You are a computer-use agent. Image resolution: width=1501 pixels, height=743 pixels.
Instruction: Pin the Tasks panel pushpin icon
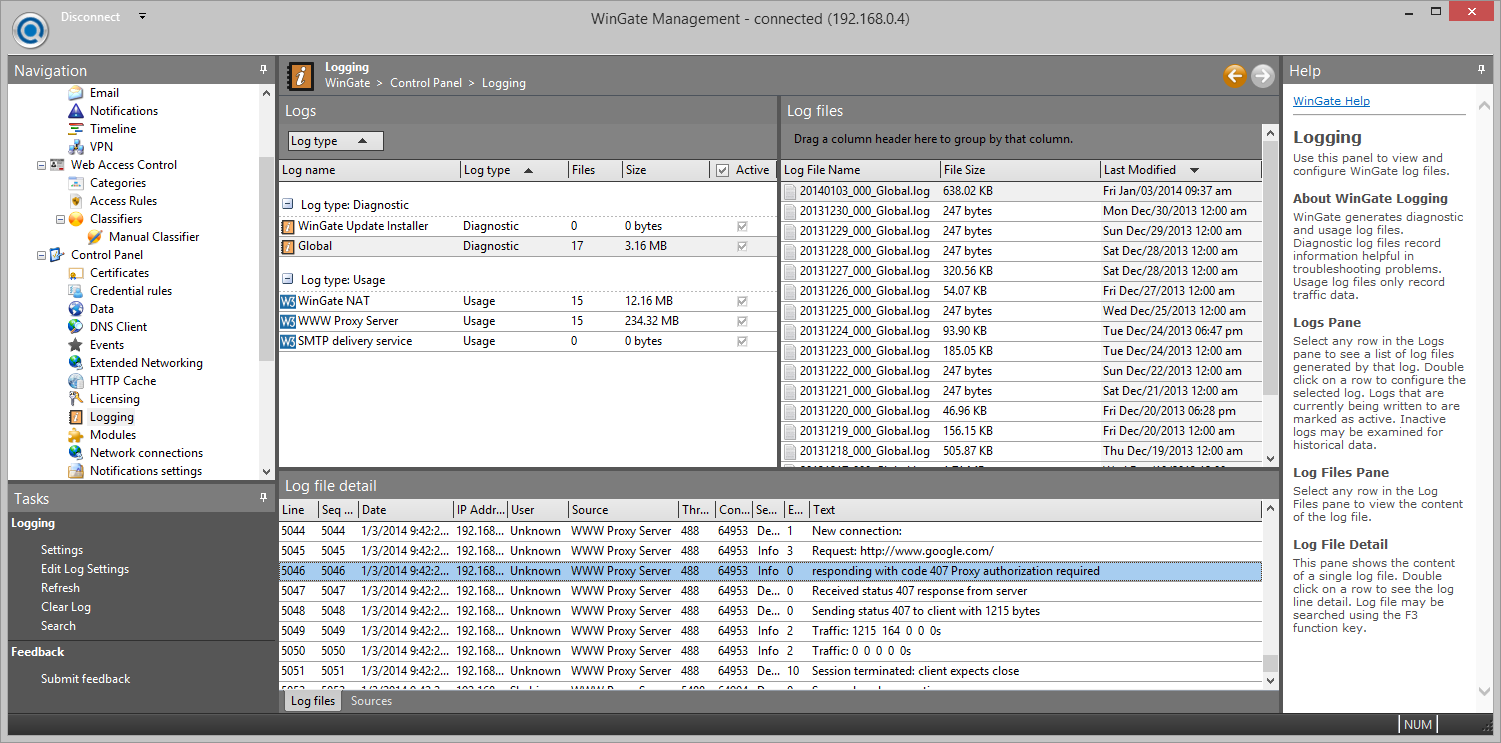[x=264, y=497]
